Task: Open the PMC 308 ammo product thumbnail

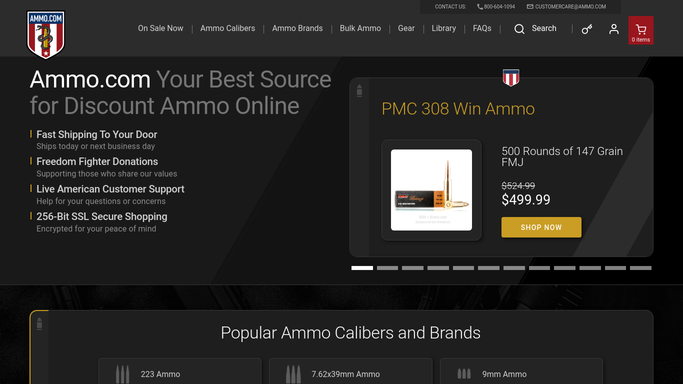Action: (431, 190)
